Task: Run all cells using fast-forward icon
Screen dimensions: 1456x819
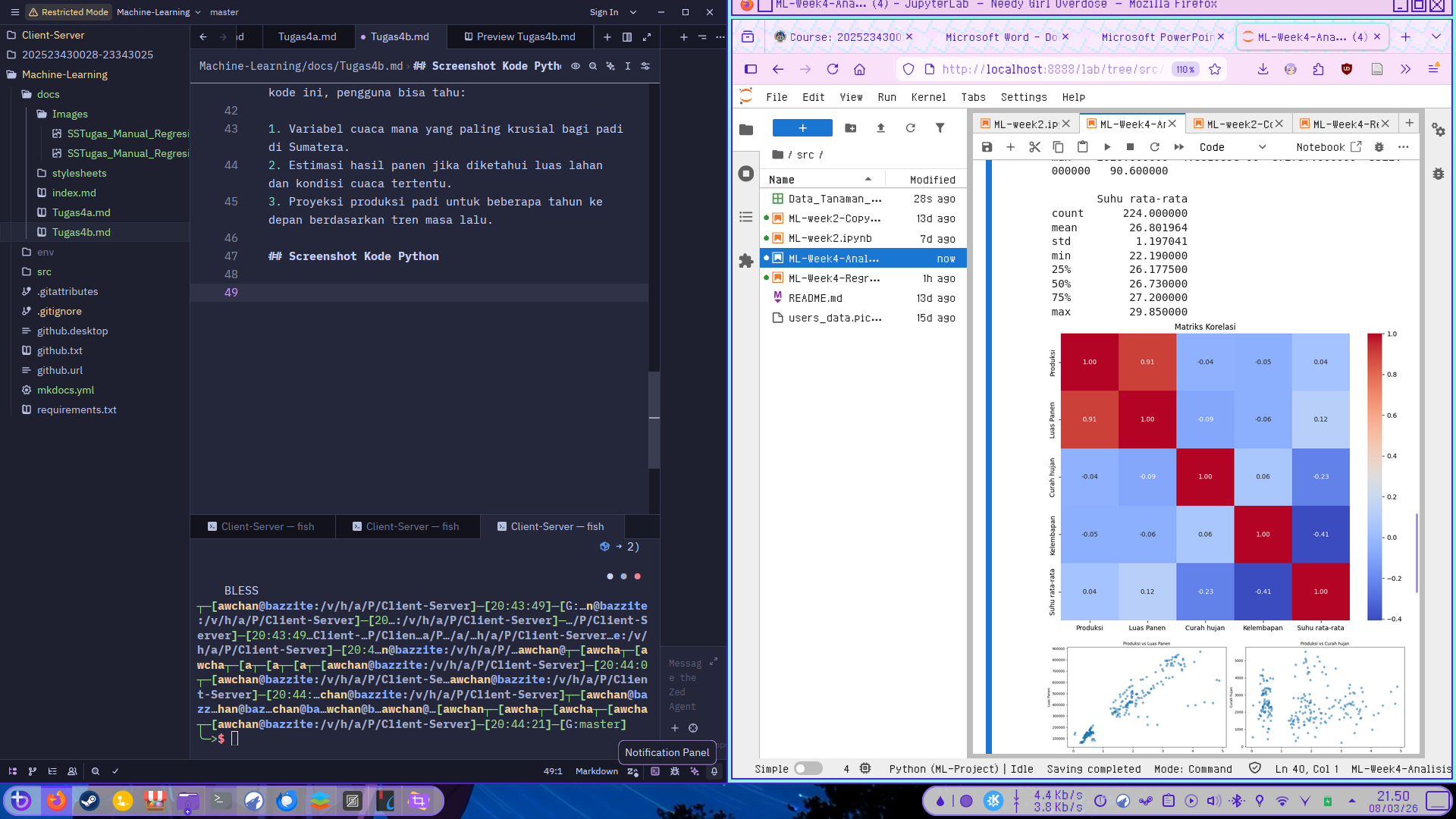Action: coord(1179,147)
